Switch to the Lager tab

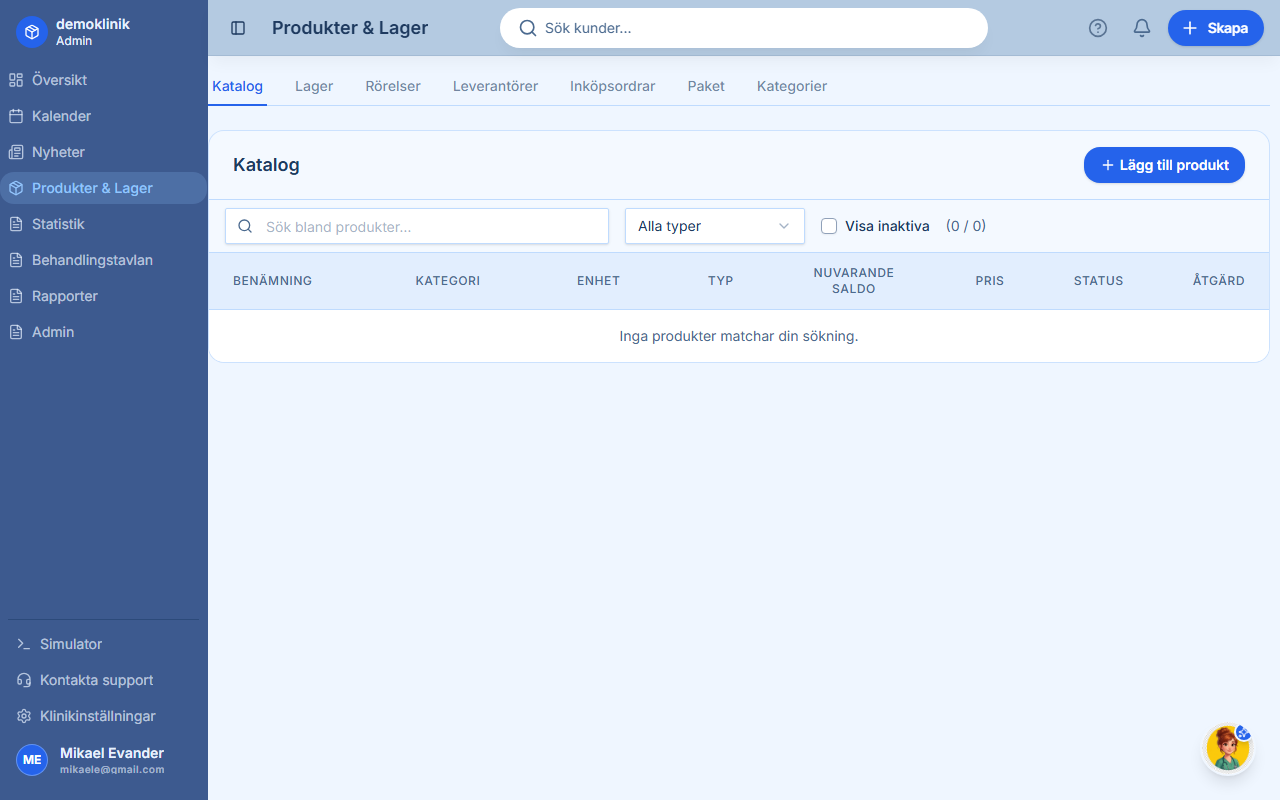click(314, 86)
